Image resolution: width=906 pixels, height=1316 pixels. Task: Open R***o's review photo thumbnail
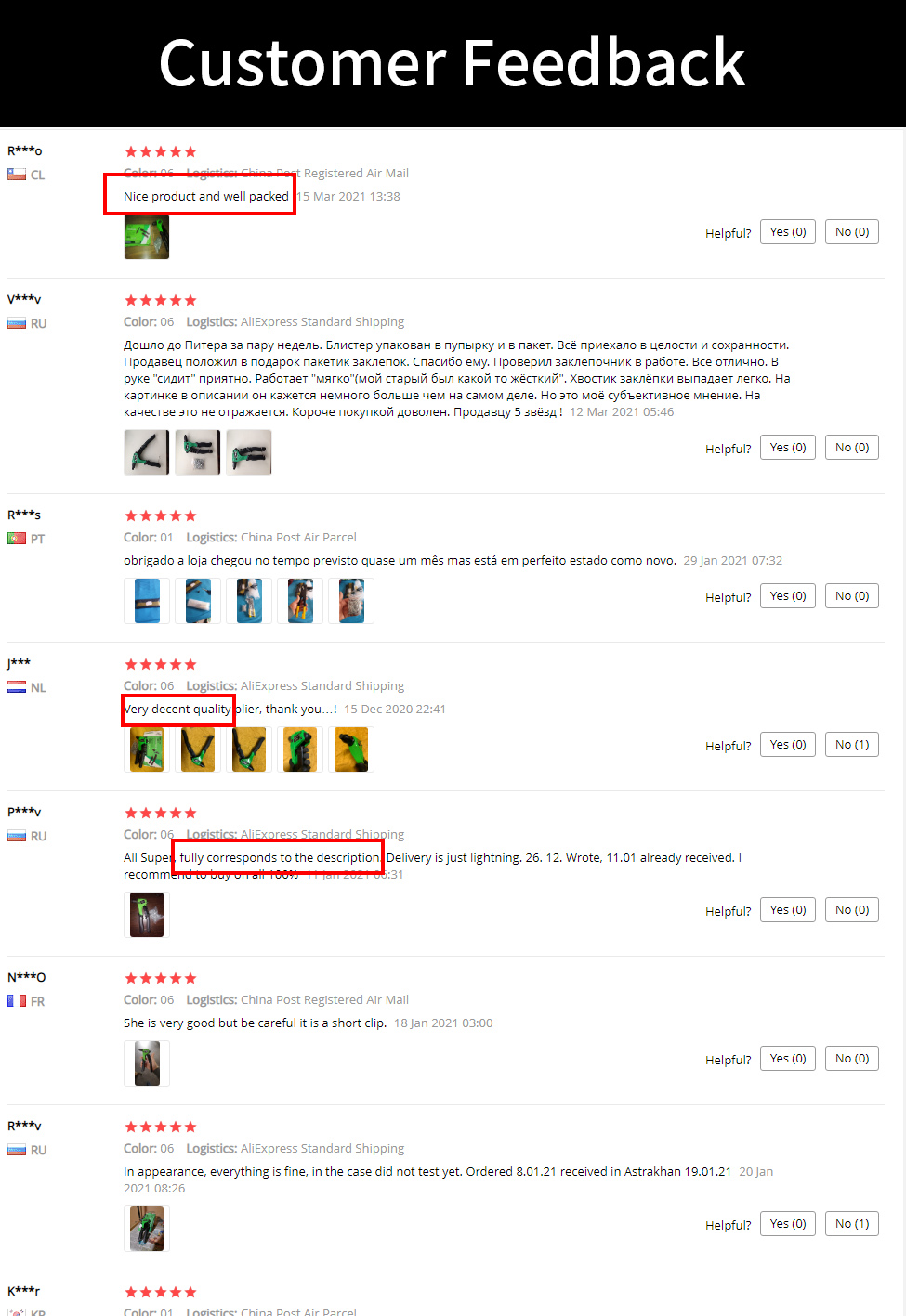(147, 237)
